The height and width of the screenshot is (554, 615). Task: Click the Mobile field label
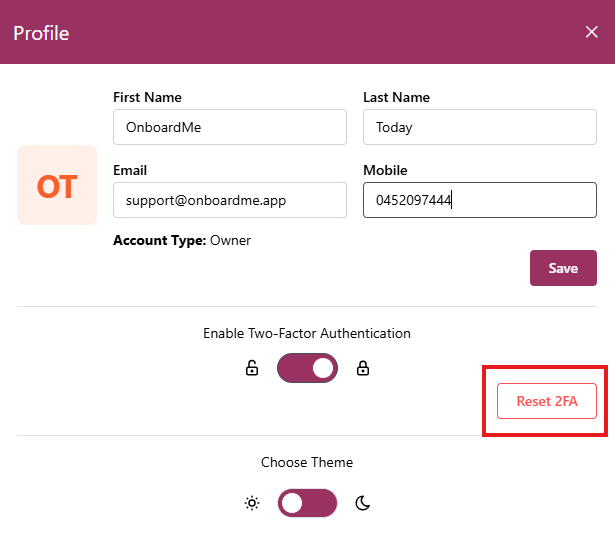385,171
